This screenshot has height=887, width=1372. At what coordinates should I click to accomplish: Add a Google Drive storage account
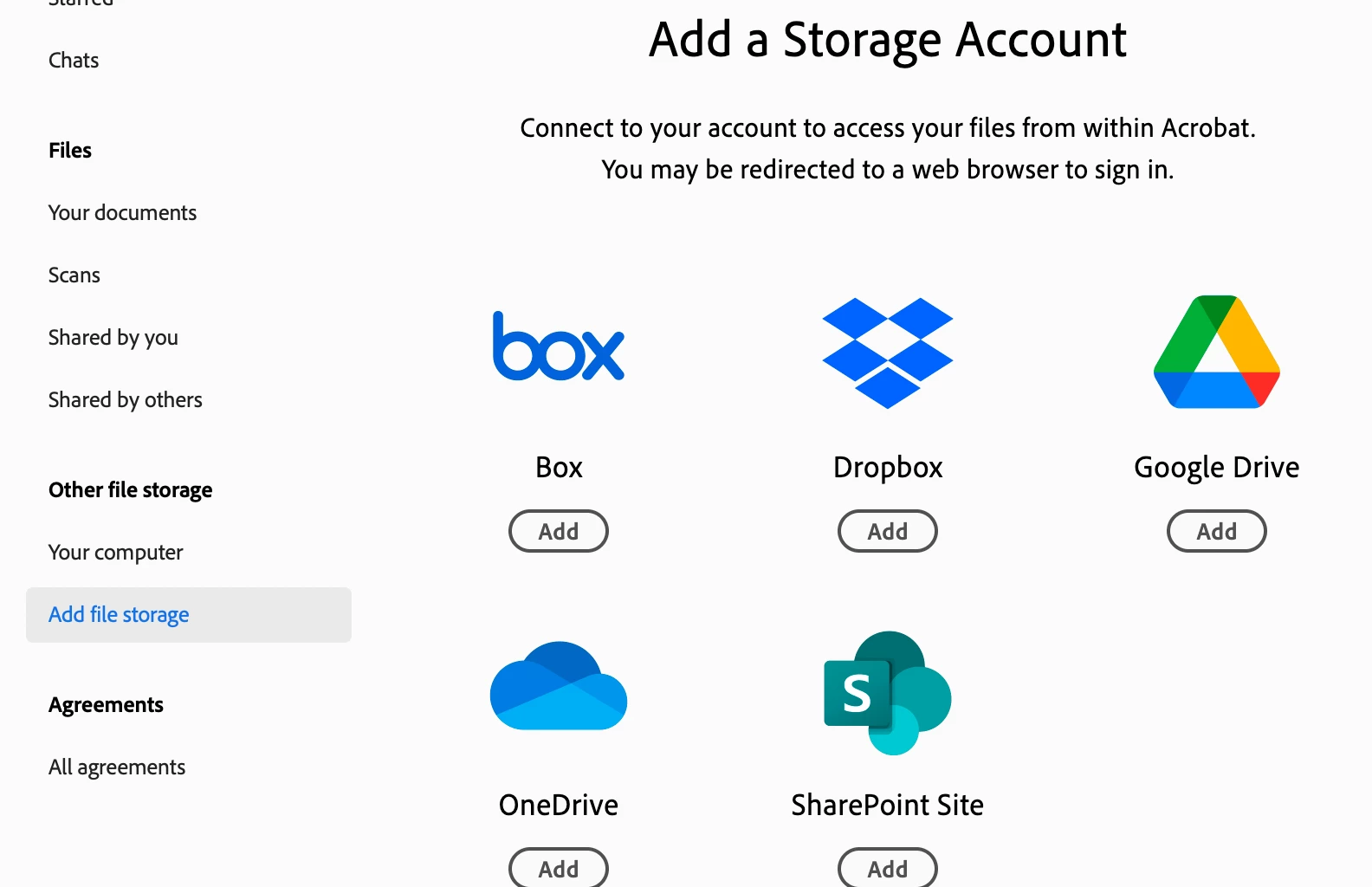1217,531
